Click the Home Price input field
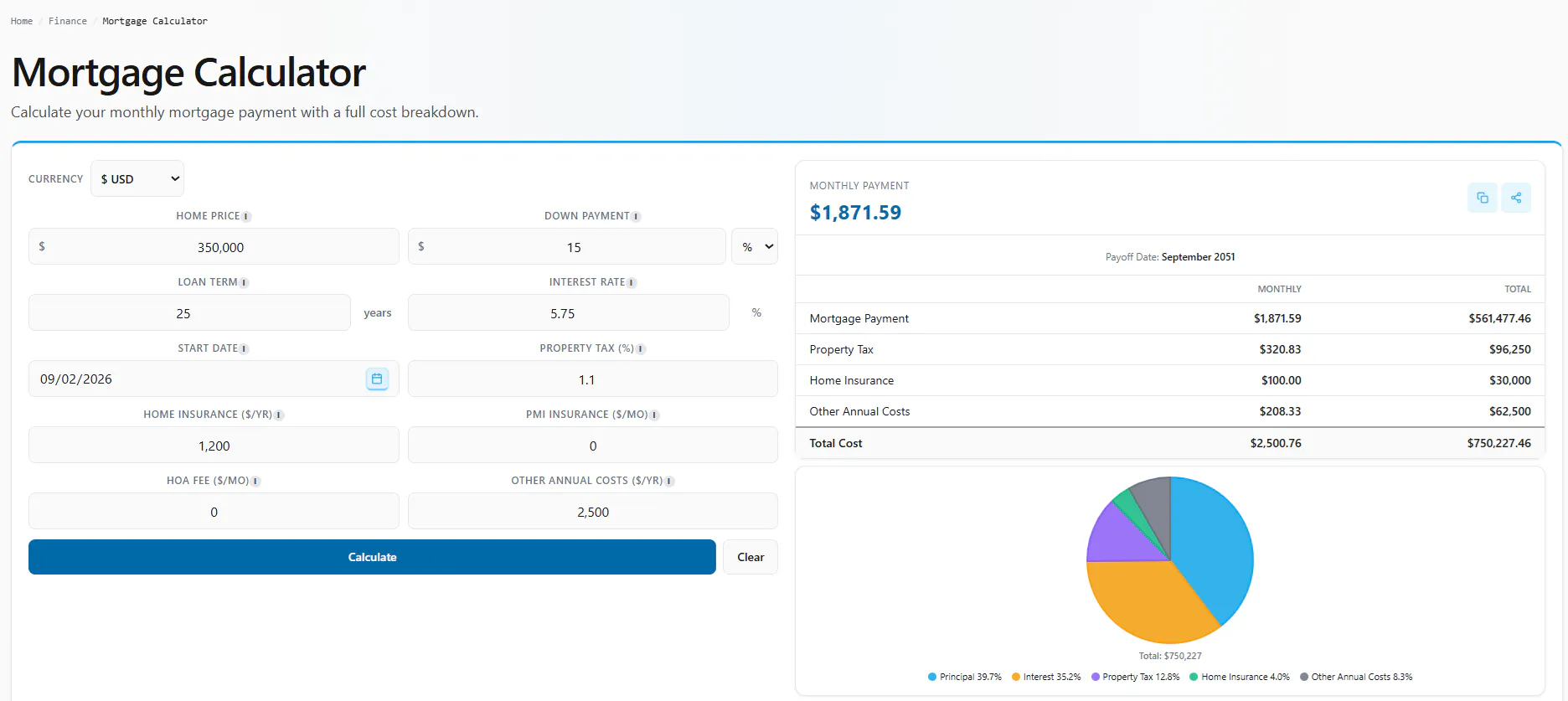1568x701 pixels. click(214, 247)
